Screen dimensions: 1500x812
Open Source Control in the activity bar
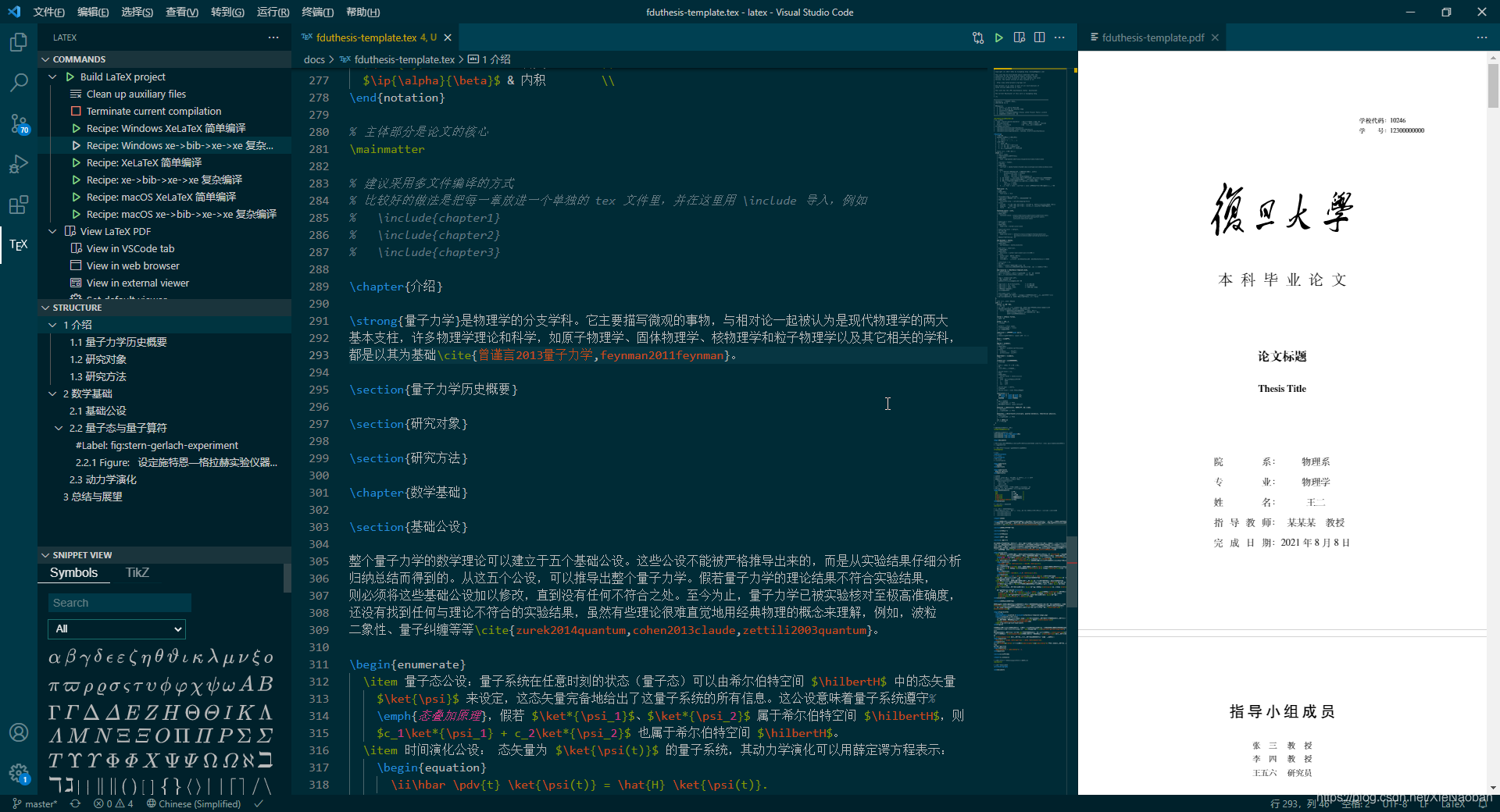(19, 123)
